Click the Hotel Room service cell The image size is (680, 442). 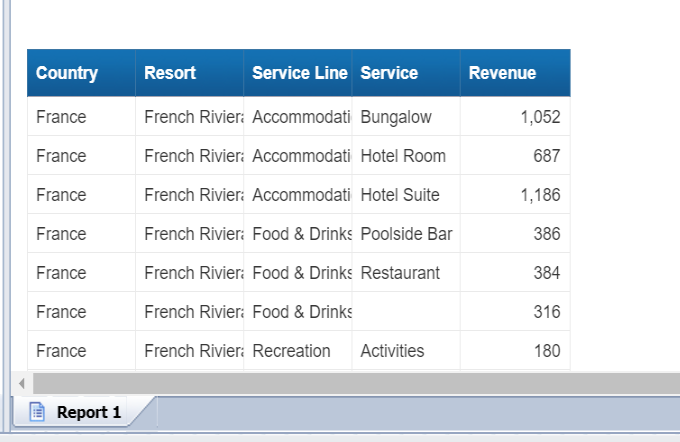pyautogui.click(x=403, y=156)
